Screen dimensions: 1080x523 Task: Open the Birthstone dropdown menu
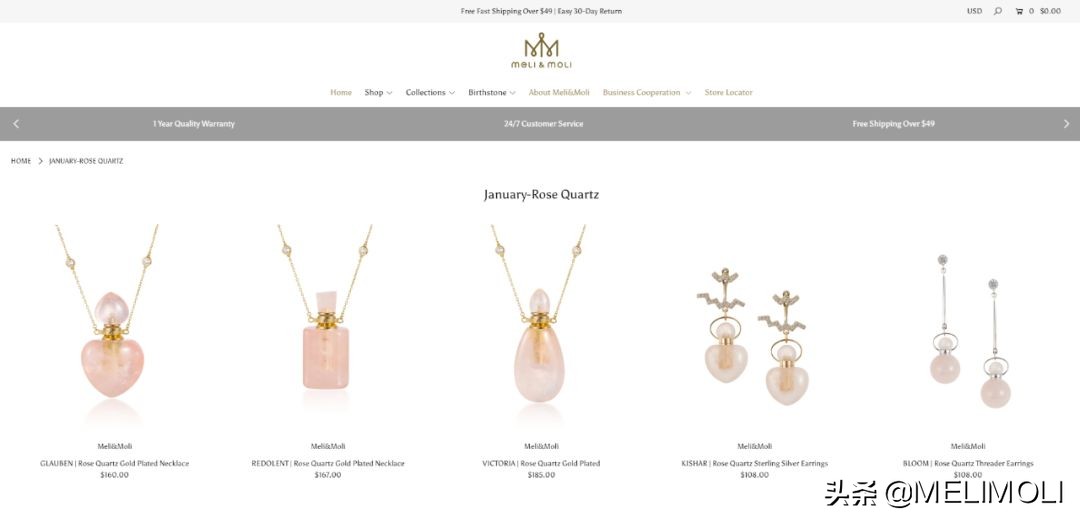tap(491, 92)
